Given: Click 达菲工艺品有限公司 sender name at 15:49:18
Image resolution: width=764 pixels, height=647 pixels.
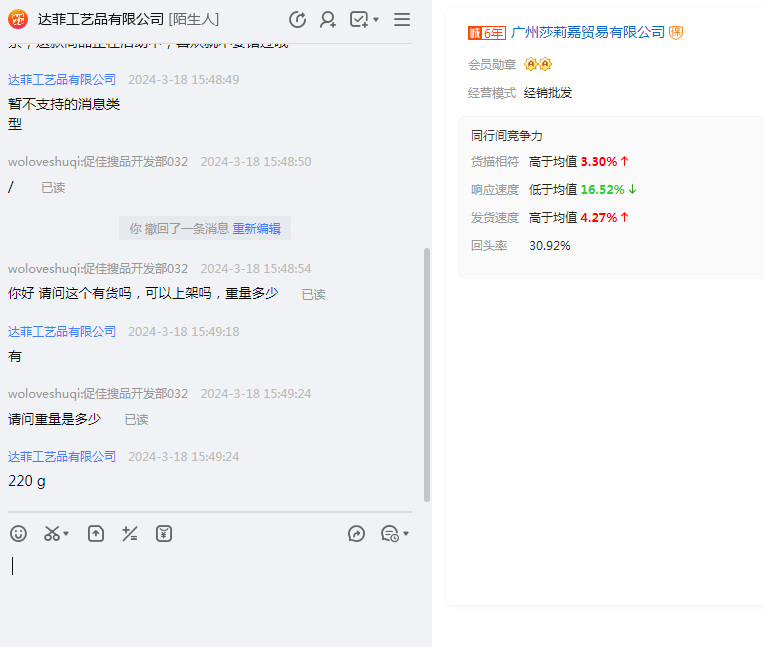Looking at the screenshot, I should (x=62, y=332).
